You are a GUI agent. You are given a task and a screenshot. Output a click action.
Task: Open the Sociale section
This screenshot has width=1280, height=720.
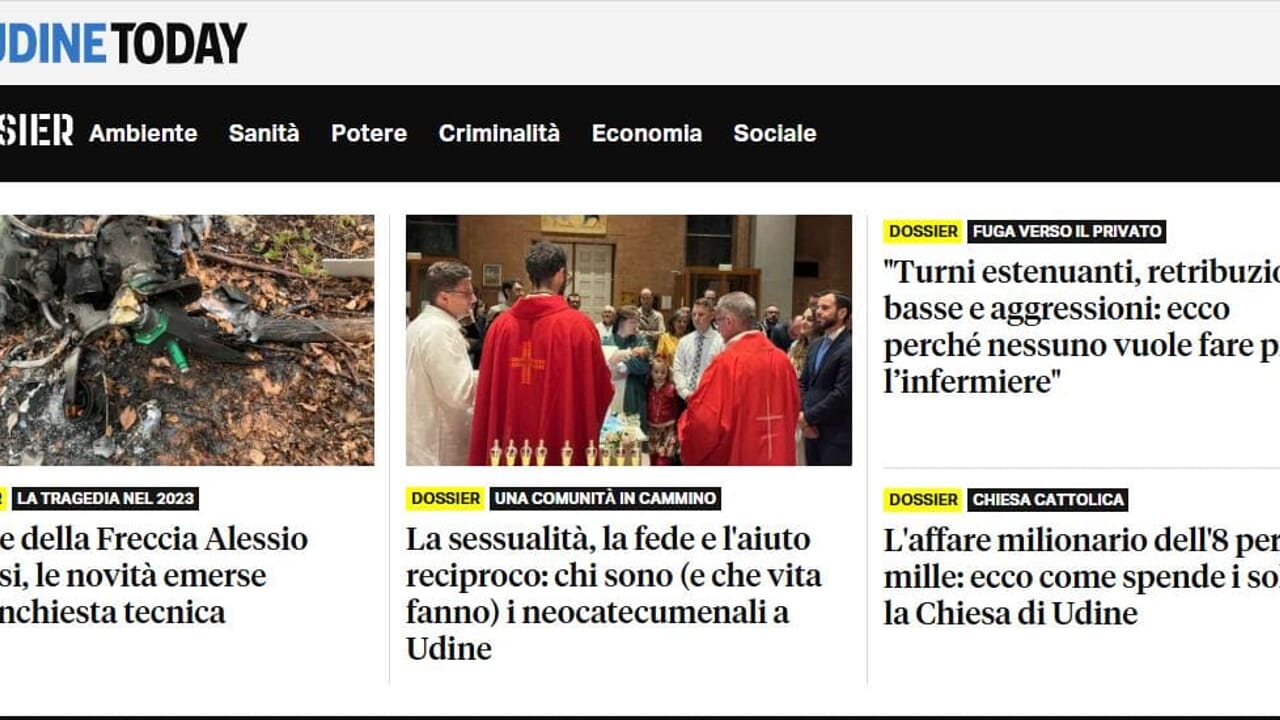click(x=775, y=133)
